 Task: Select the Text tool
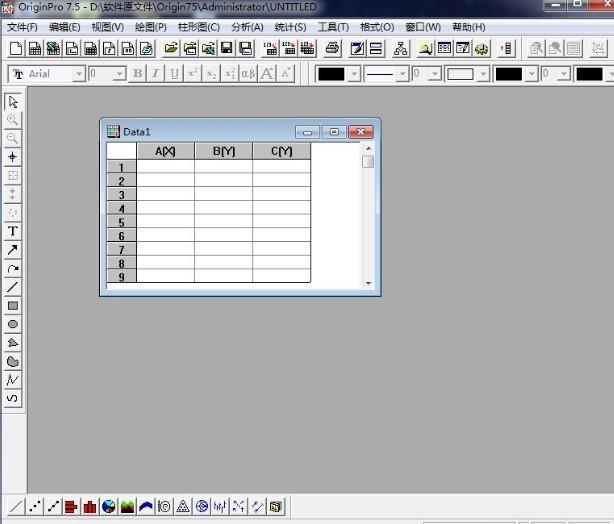pos(13,231)
